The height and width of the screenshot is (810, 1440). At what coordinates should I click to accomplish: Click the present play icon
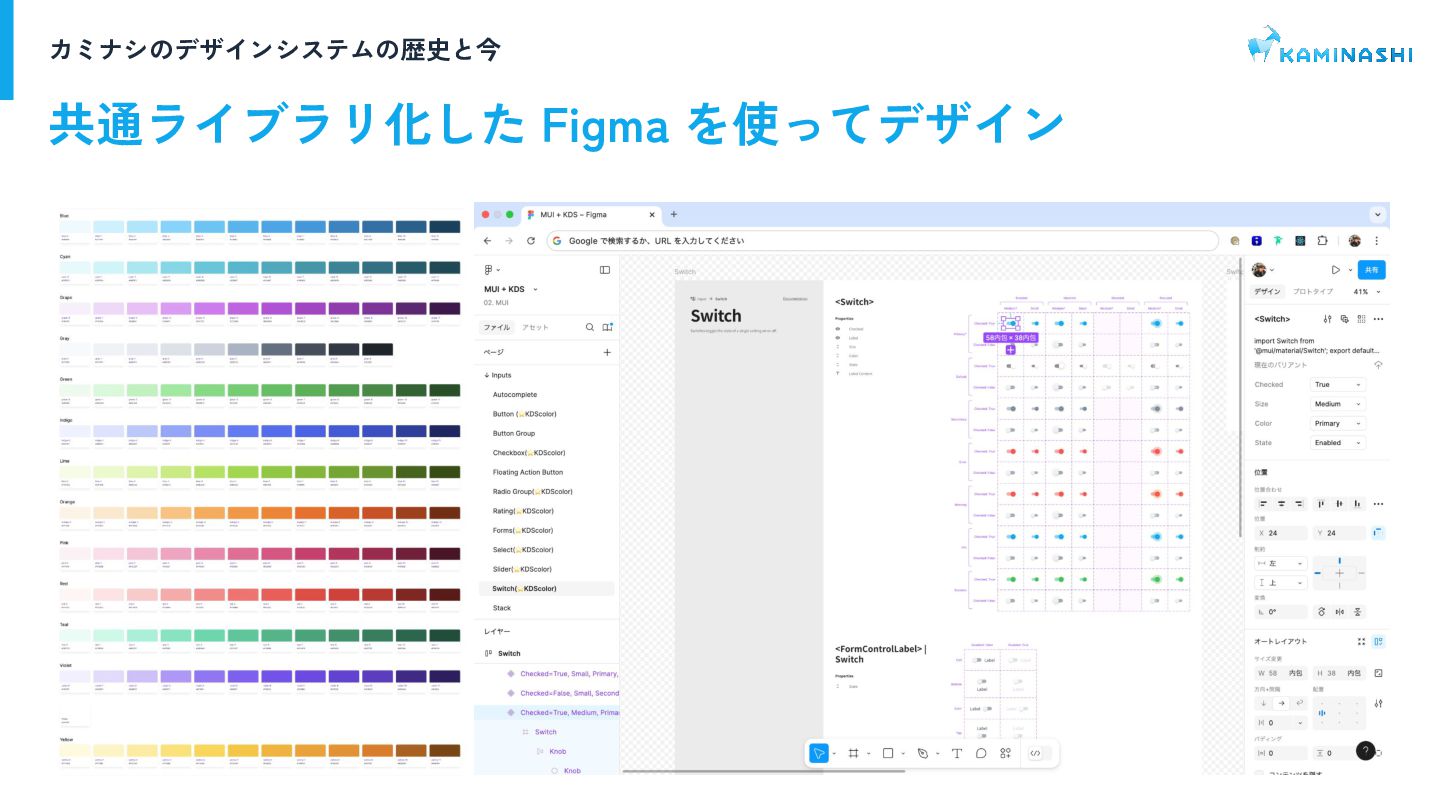[1335, 270]
